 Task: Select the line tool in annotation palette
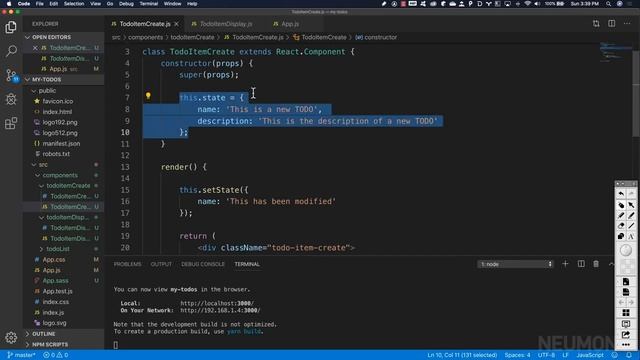[x=631, y=226]
